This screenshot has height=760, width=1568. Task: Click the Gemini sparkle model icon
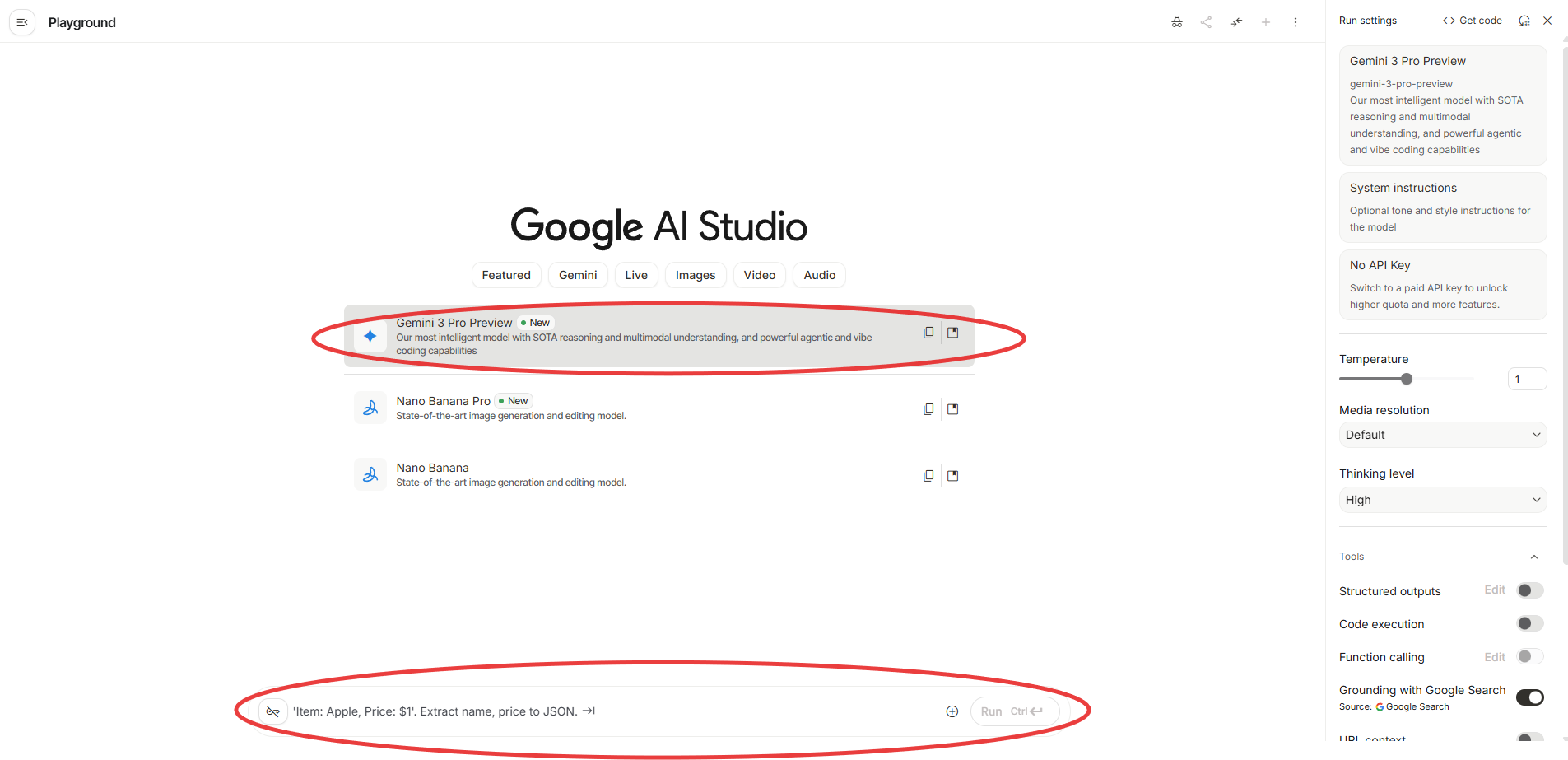(370, 336)
